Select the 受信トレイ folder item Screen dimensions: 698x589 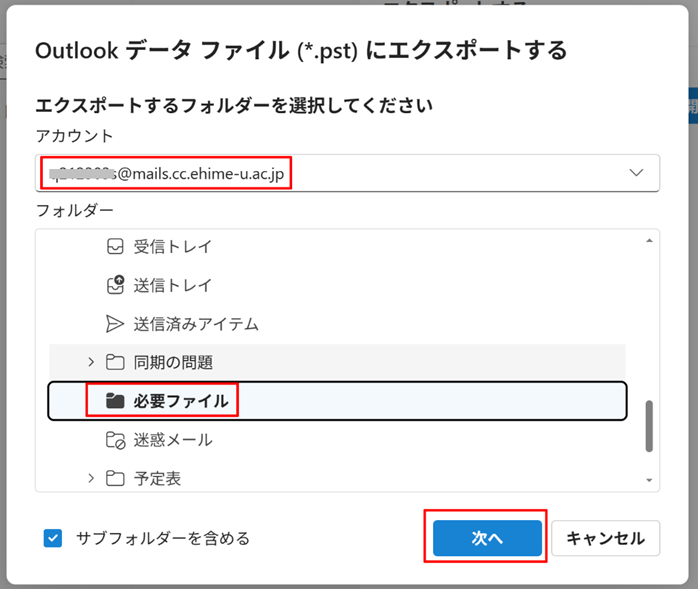coord(172,247)
